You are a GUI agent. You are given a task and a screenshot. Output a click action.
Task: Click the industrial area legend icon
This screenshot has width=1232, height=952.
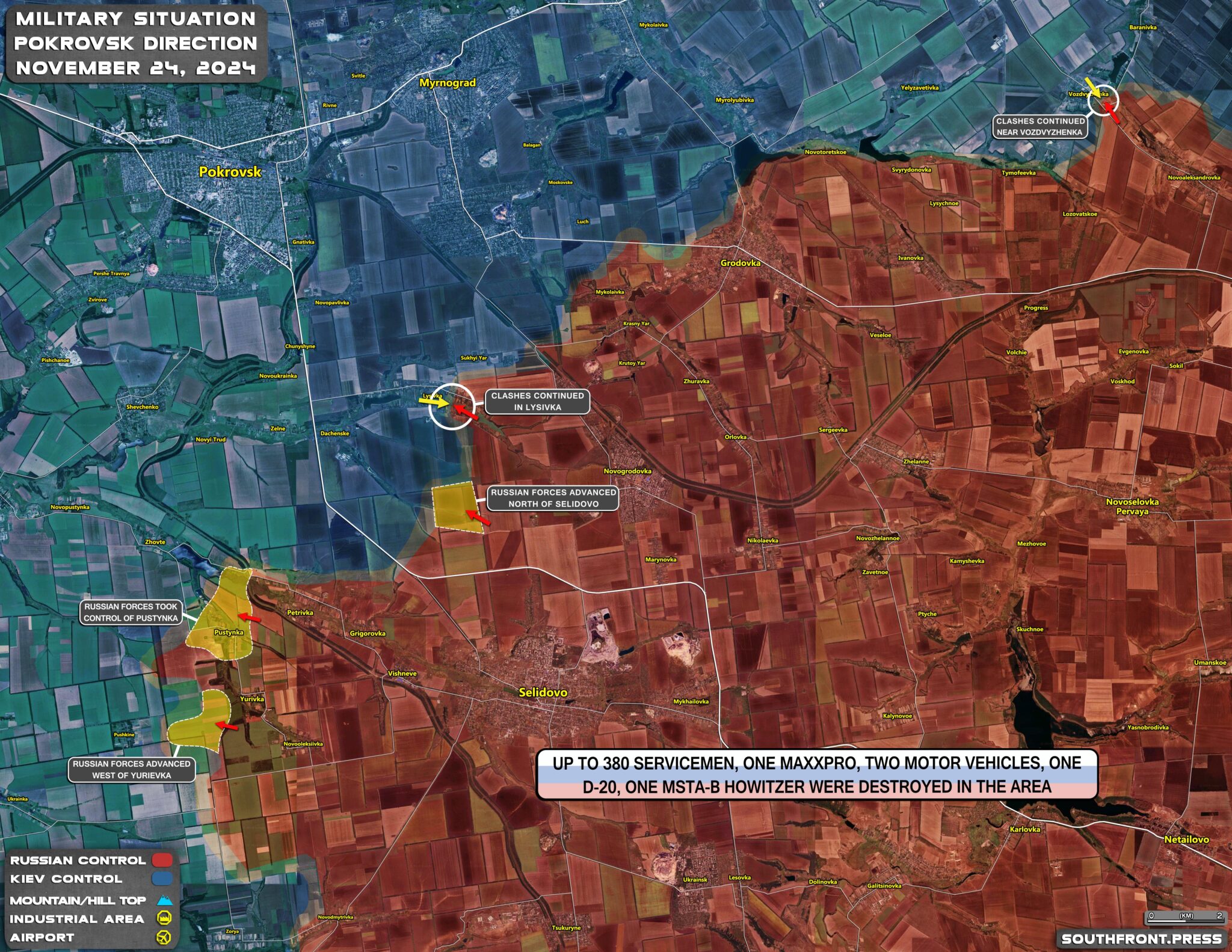[164, 918]
